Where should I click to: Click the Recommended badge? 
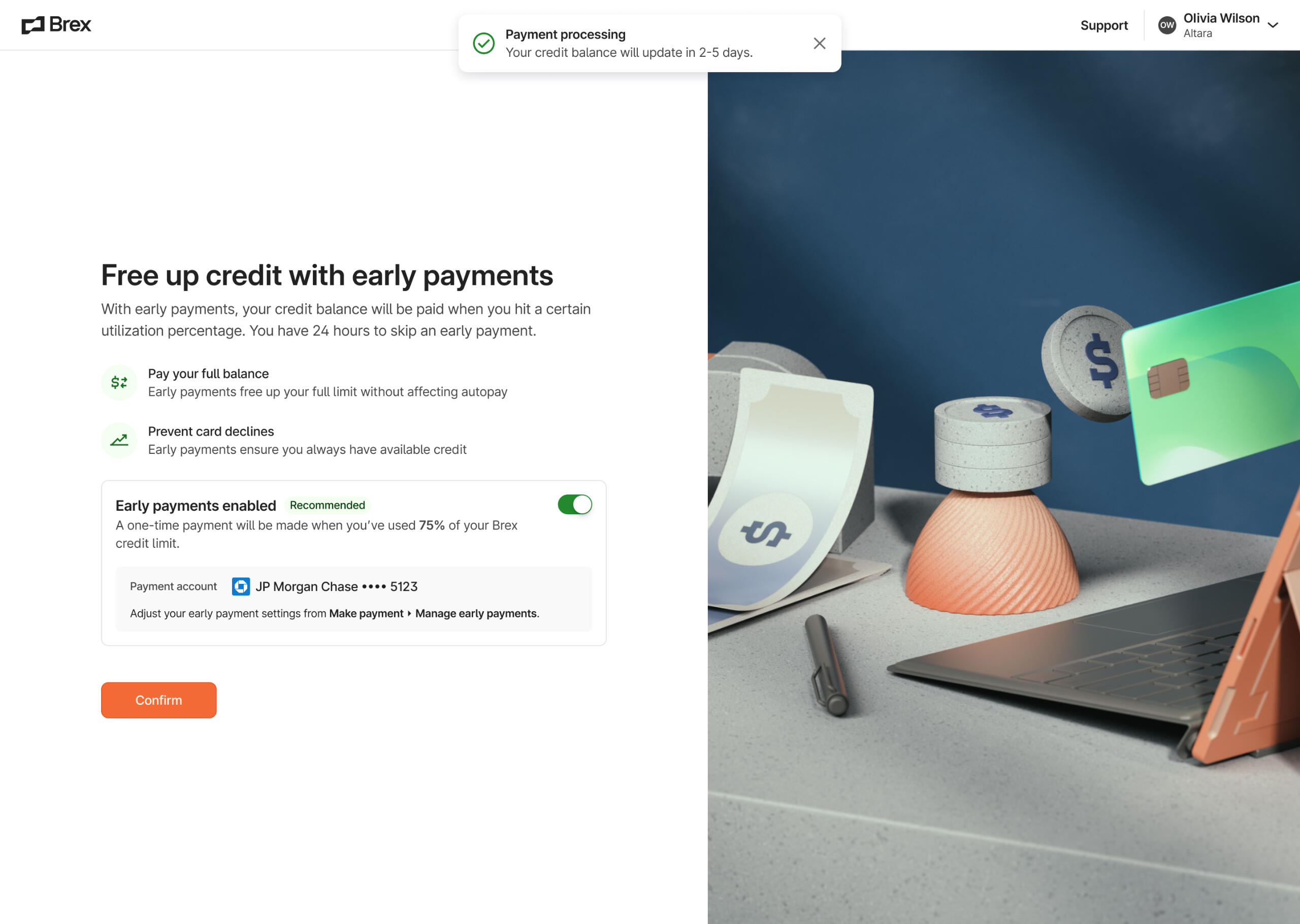click(327, 505)
